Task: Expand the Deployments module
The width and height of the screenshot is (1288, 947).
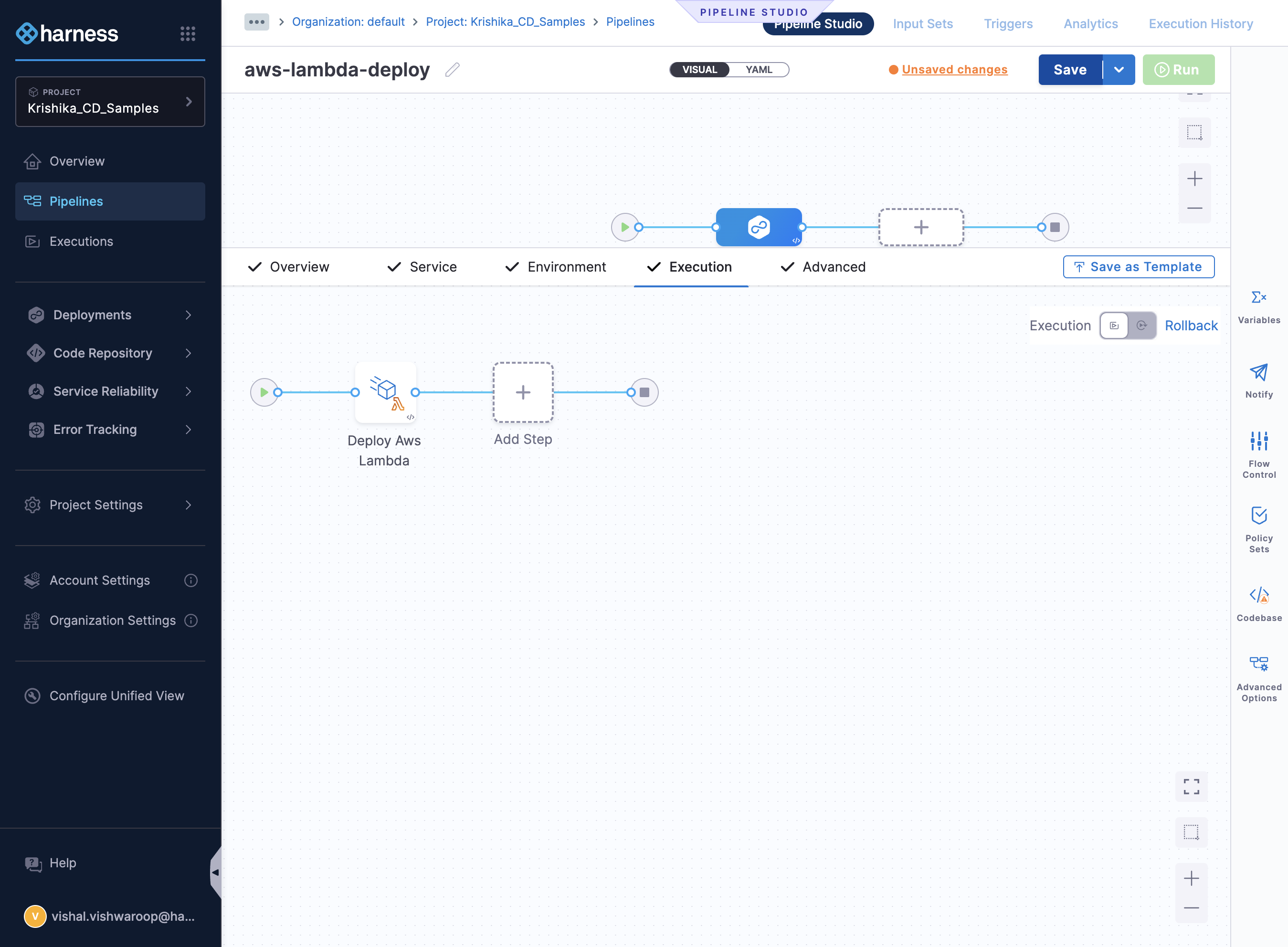Action: click(110, 315)
